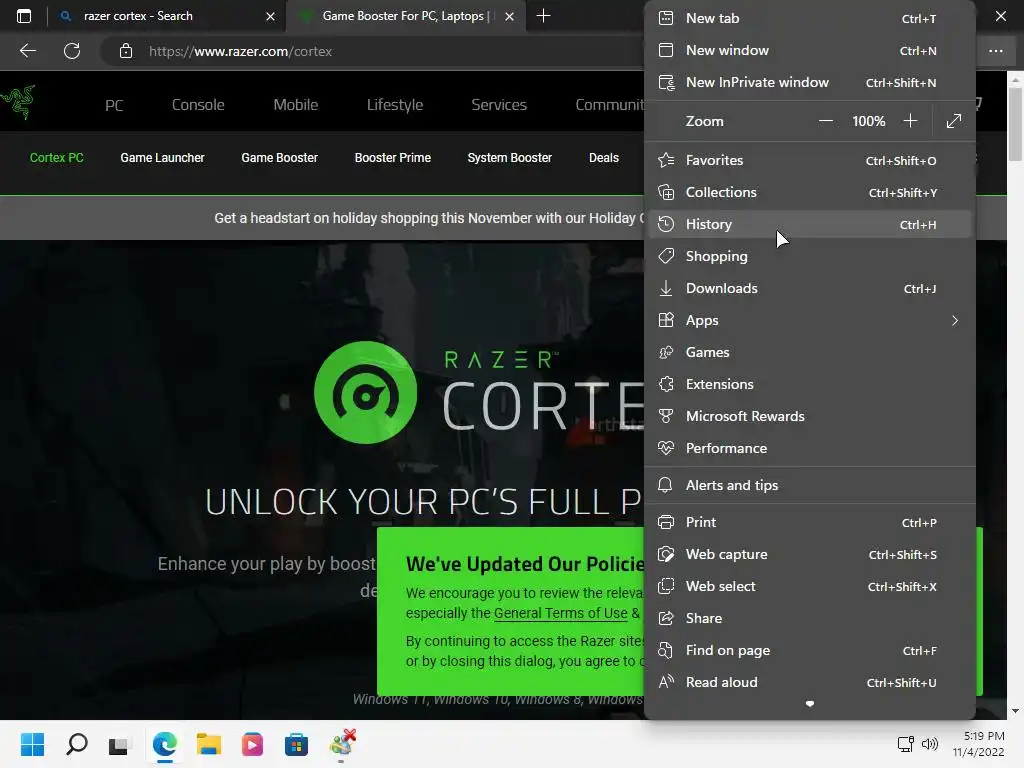Screen dimensions: 1024x768
Task: Click Alerts and tips bell icon
Action: [665, 485]
